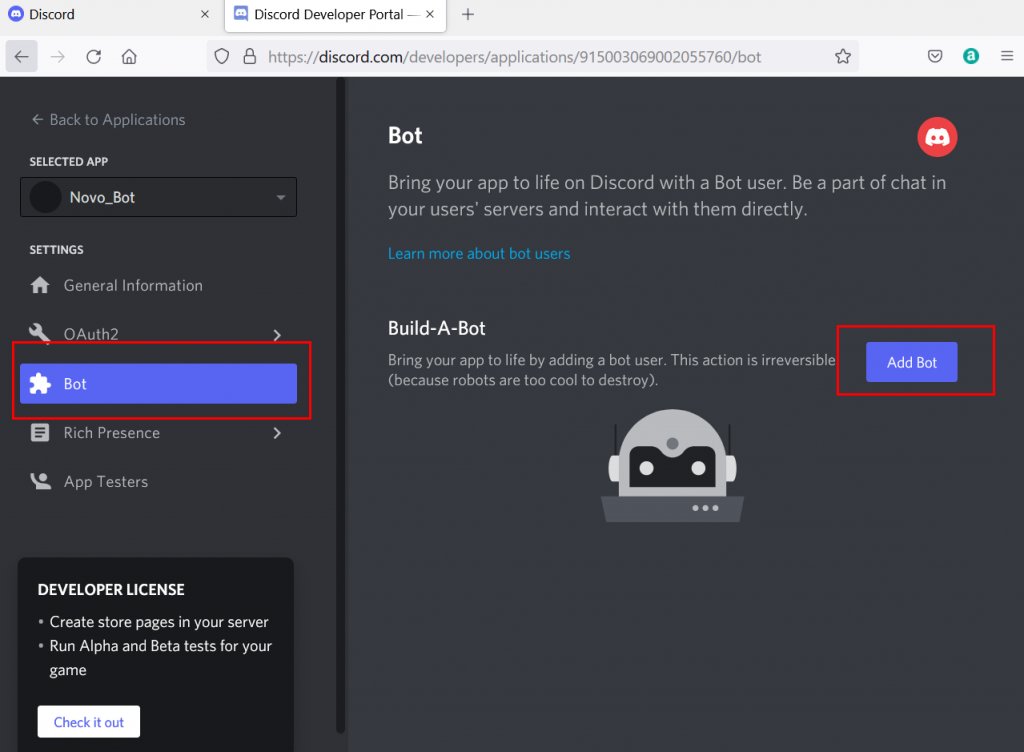The image size is (1024, 752).
Task: Reload the current page
Action: point(93,57)
